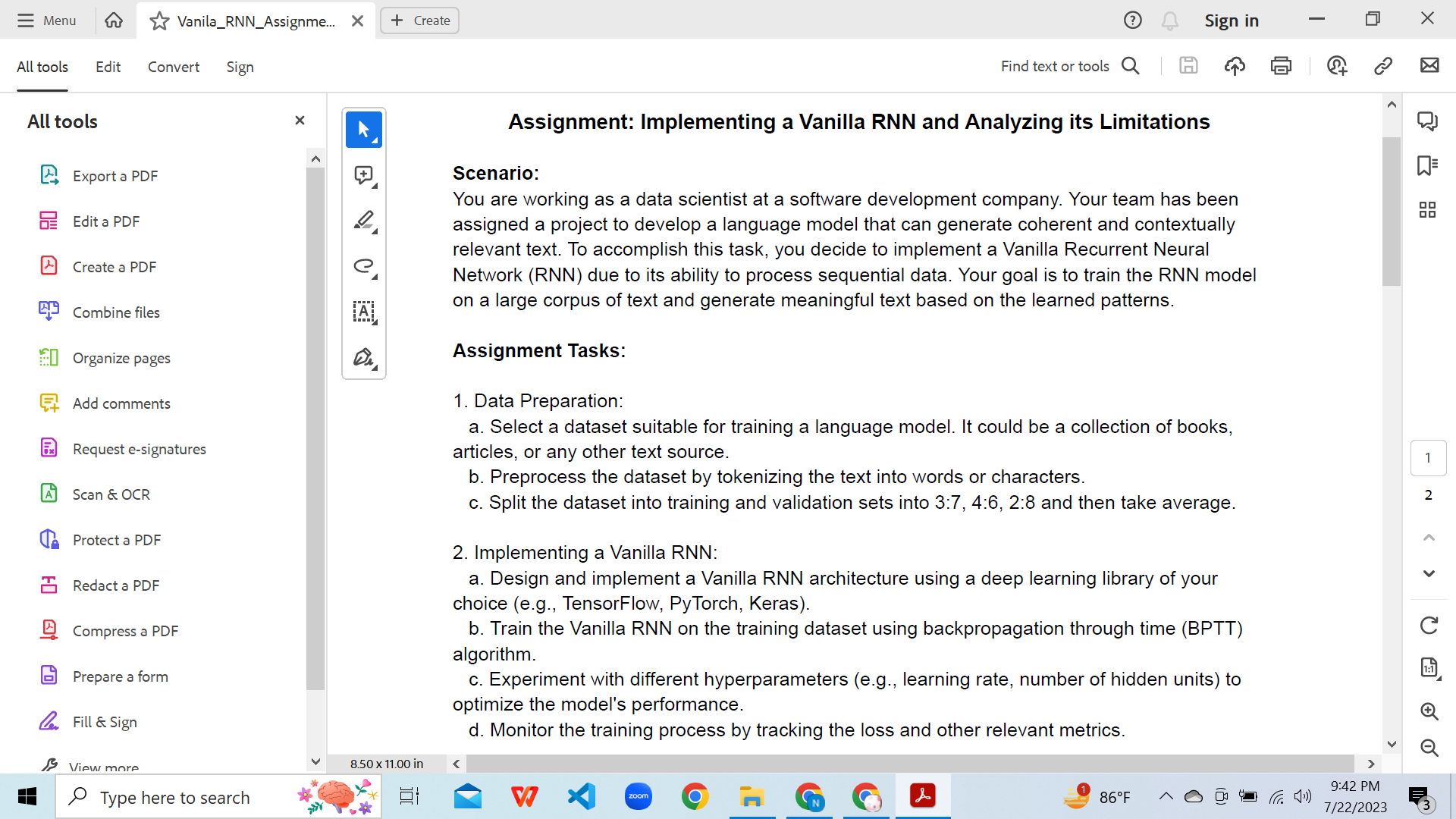1456x819 pixels.
Task: Open the Convert tab
Action: coord(174,67)
